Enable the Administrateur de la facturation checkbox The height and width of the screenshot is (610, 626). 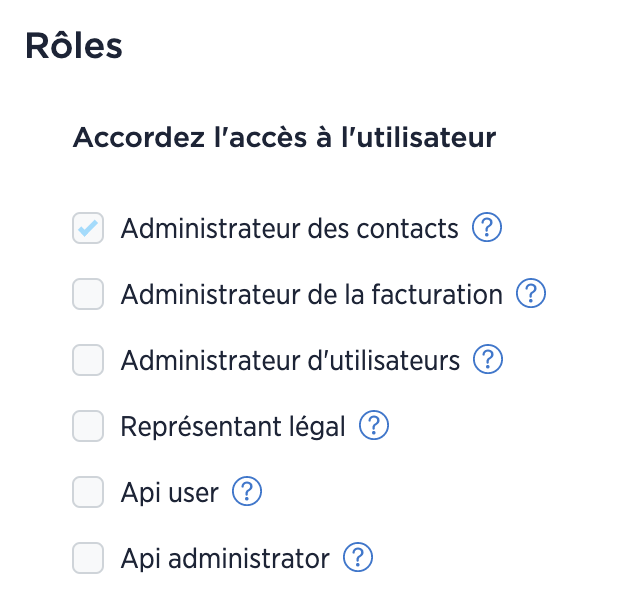coord(88,294)
